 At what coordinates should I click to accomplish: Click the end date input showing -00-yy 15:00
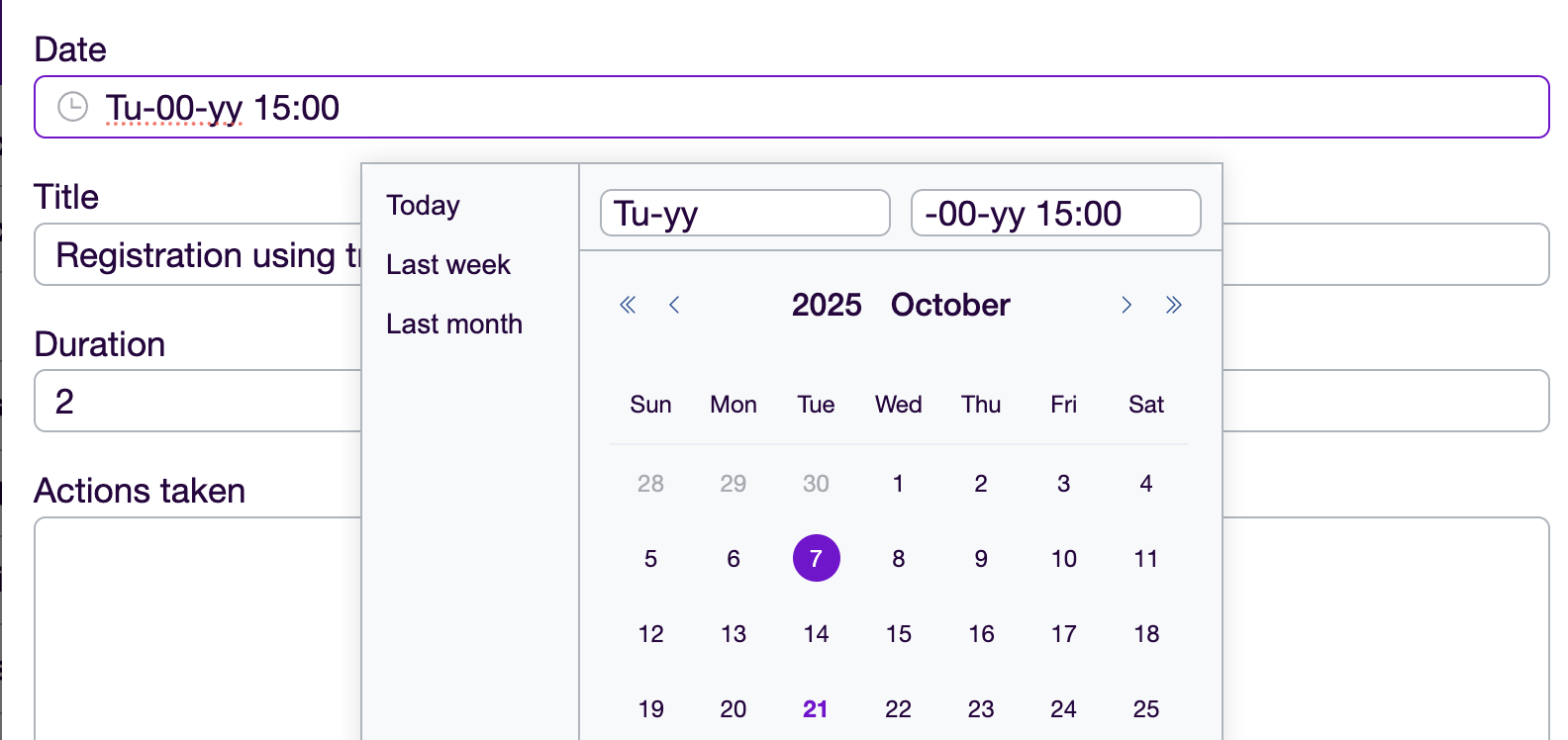[1055, 214]
